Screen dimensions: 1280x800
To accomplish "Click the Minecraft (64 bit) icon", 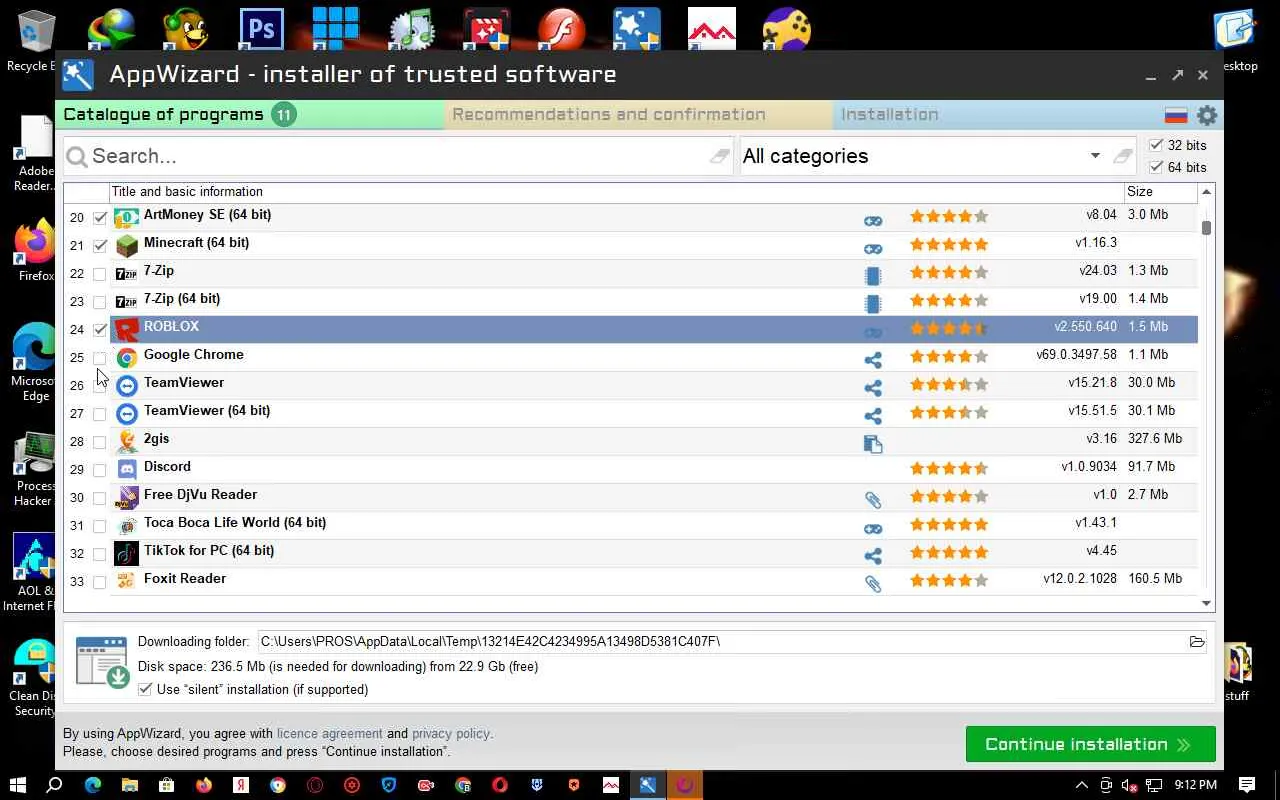I will [x=126, y=245].
